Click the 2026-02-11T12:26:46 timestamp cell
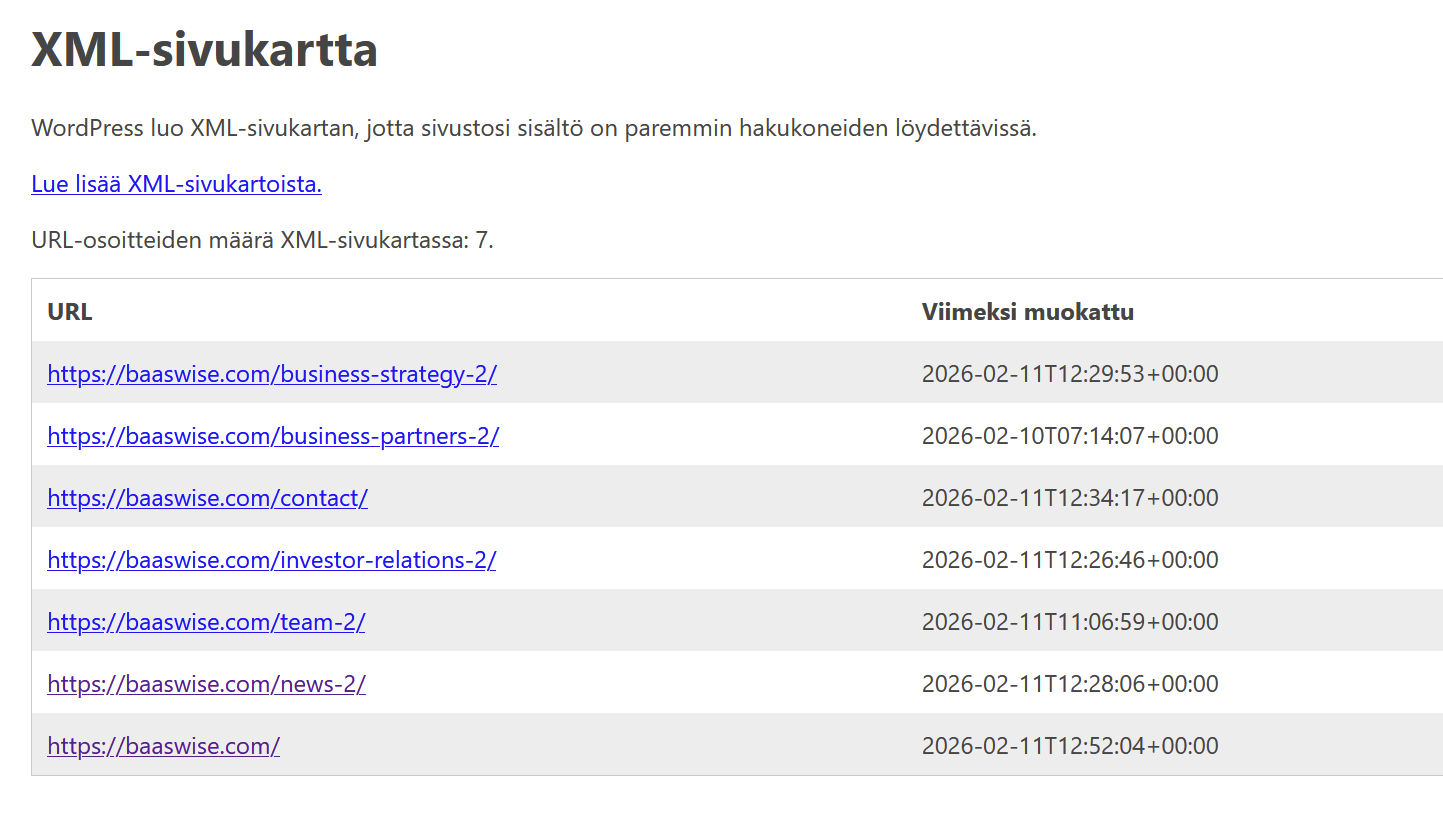The image size is (1443, 817). point(1069,560)
